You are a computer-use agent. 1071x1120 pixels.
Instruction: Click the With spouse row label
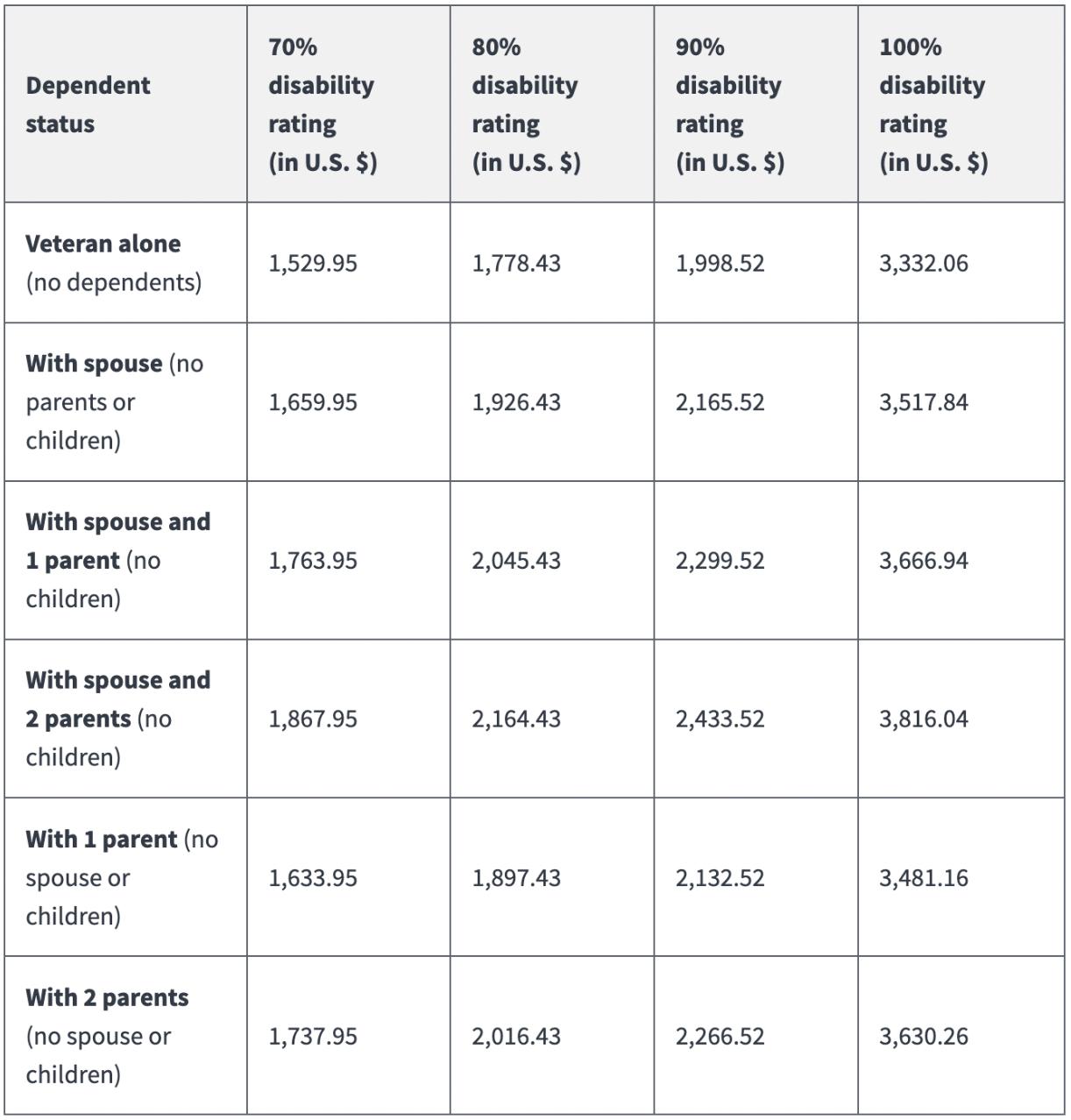[x=94, y=364]
